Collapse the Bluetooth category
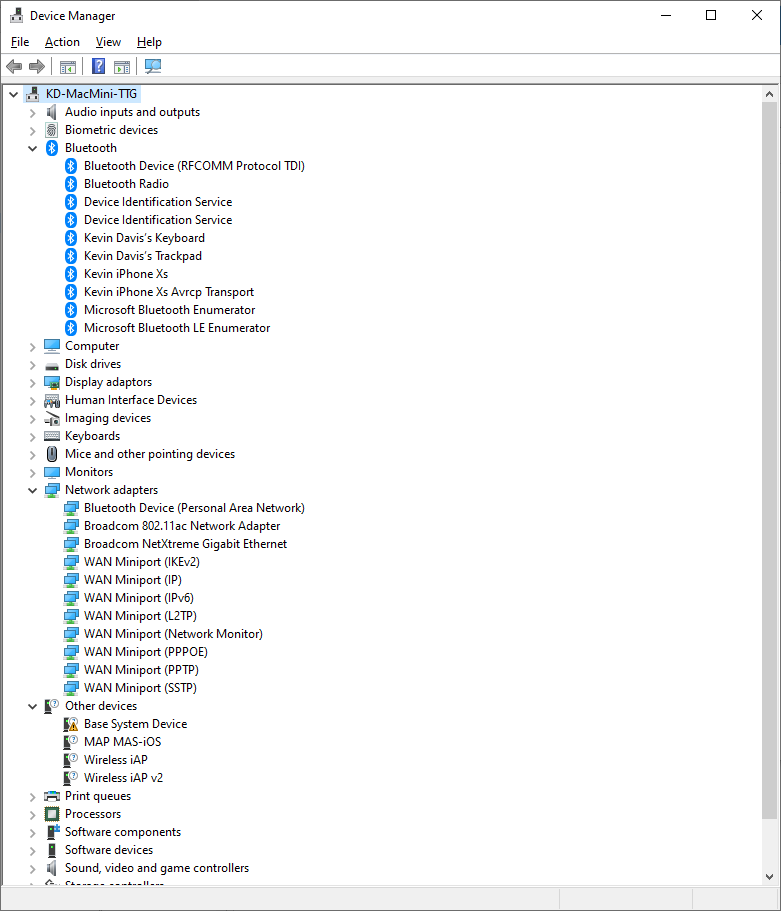The height and width of the screenshot is (911, 781). [33, 148]
